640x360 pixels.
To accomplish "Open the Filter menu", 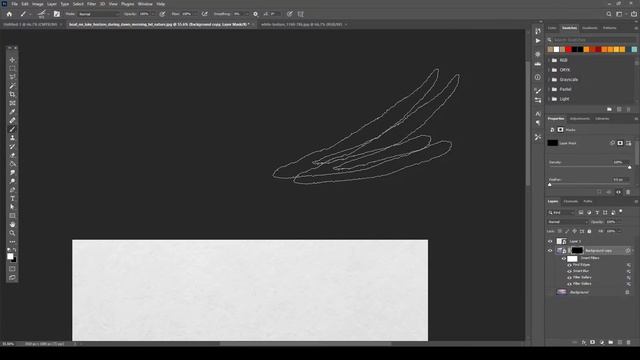I will pyautogui.click(x=91, y=4).
